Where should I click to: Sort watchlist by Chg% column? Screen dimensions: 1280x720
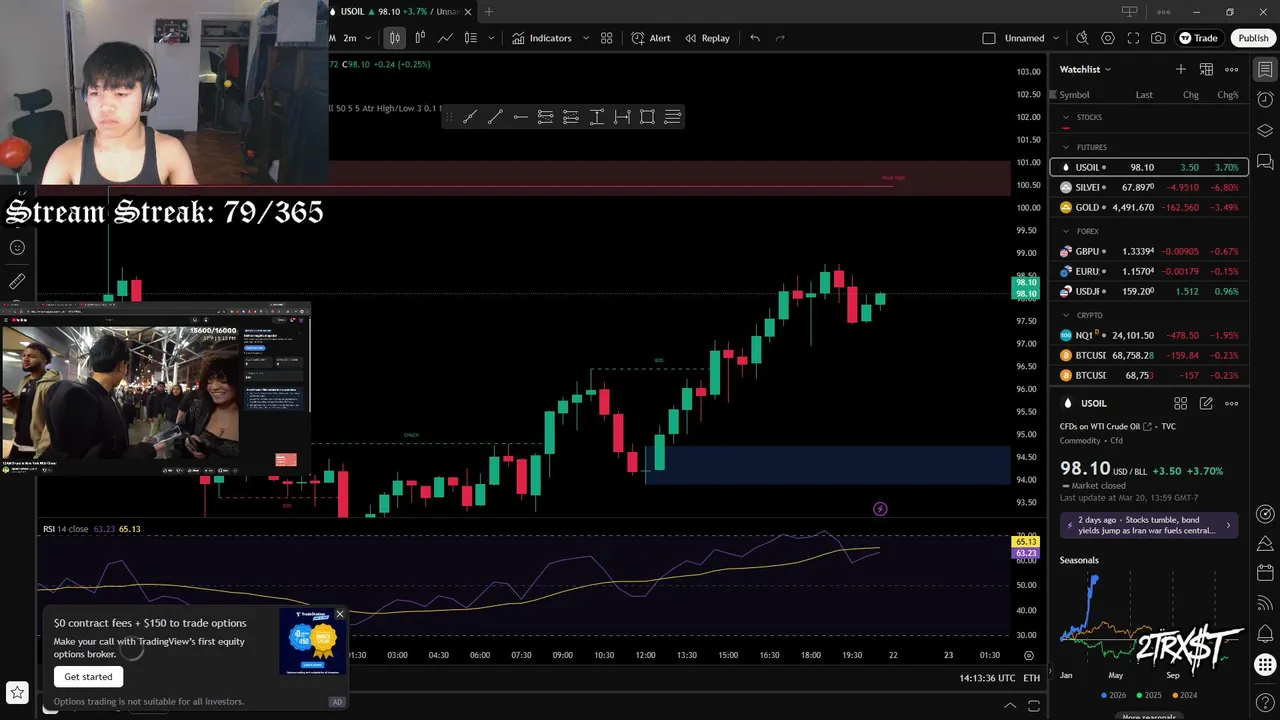coord(1227,95)
